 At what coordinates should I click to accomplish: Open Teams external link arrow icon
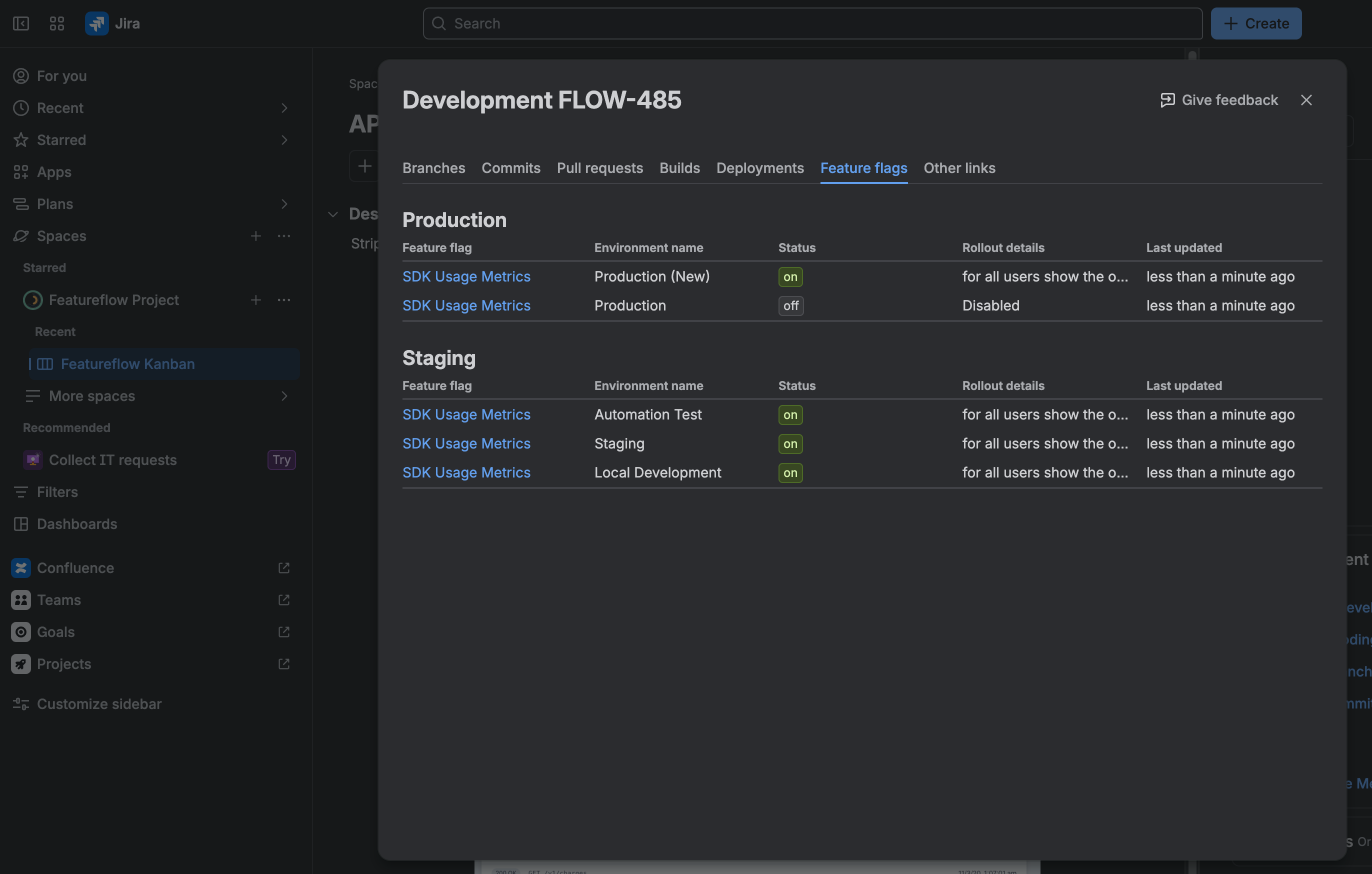click(283, 599)
